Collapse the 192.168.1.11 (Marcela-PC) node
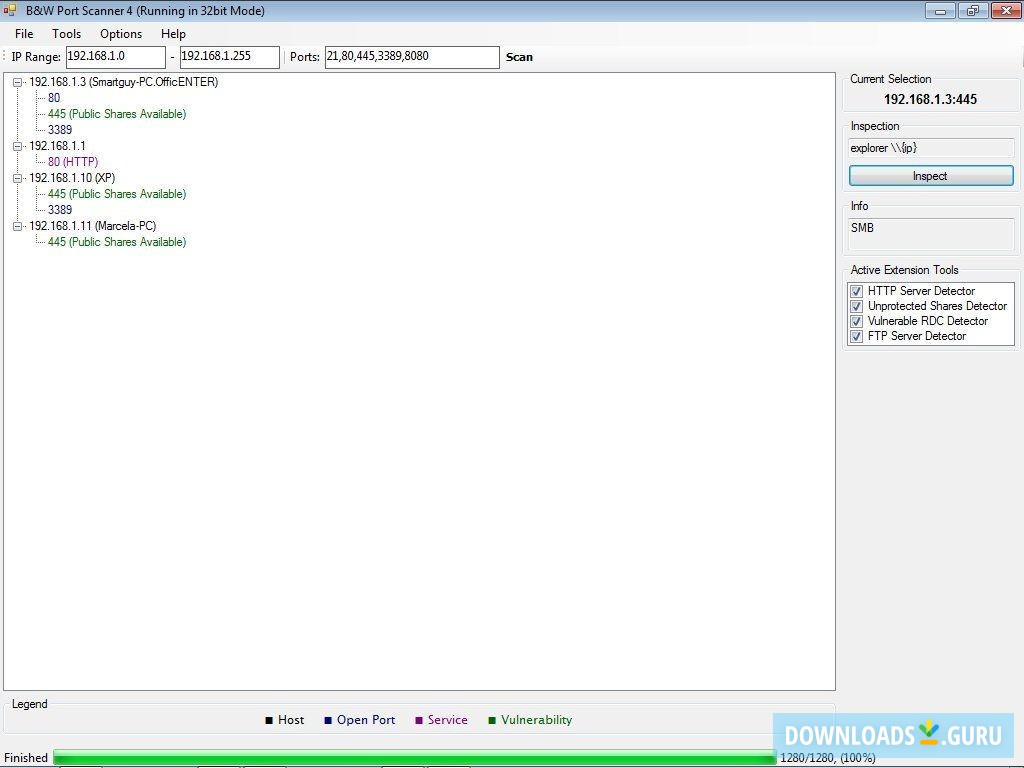 pos(18,226)
